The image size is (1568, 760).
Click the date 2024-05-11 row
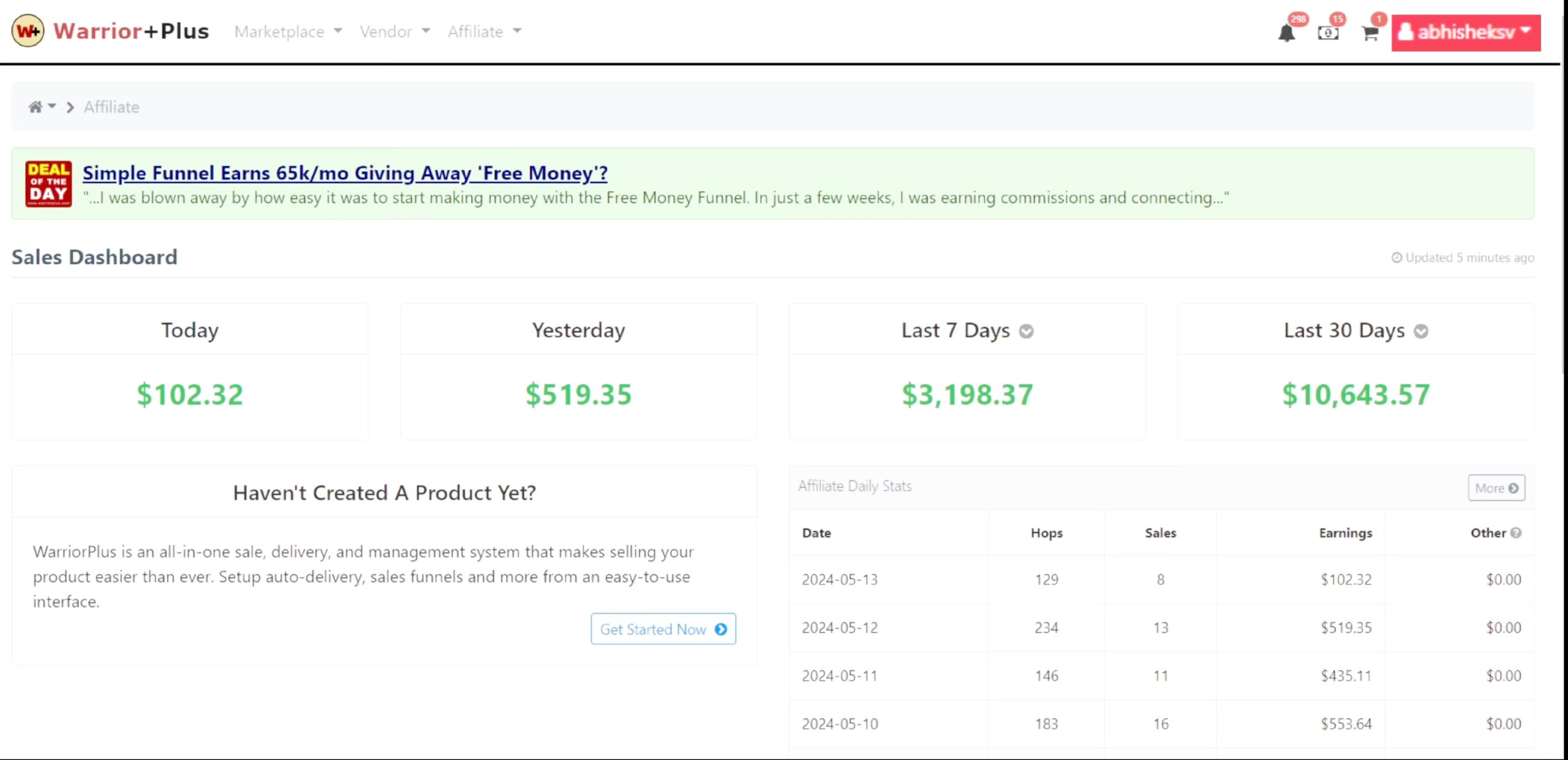[1161, 675]
